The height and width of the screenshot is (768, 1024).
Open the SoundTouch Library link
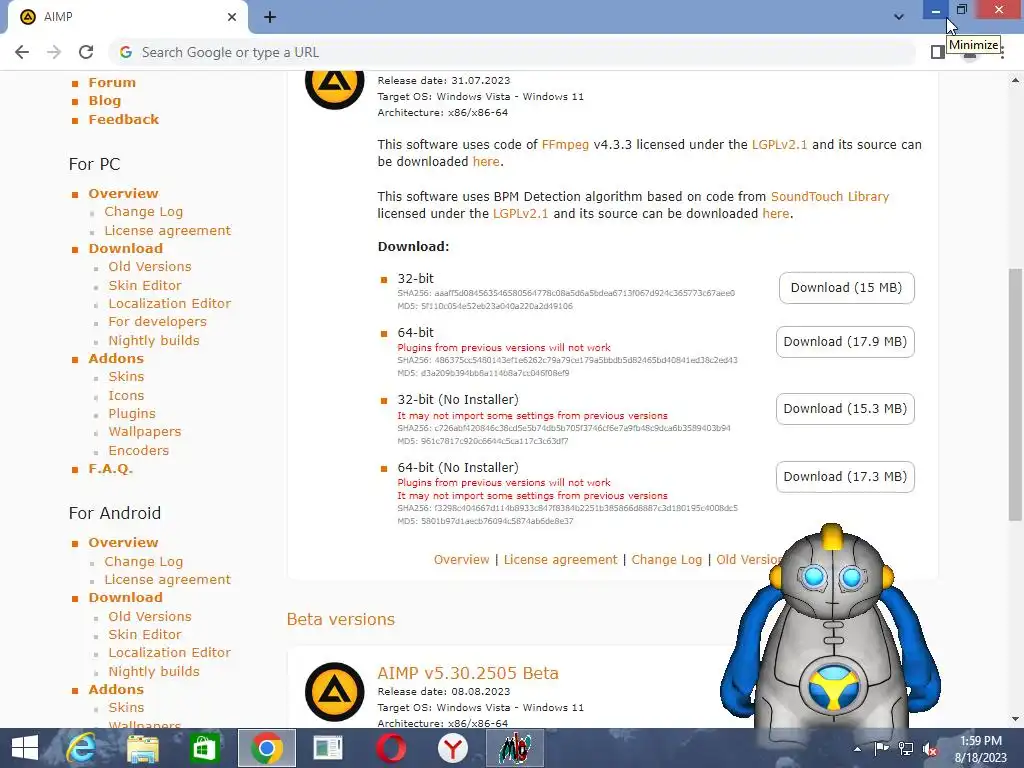click(x=830, y=197)
